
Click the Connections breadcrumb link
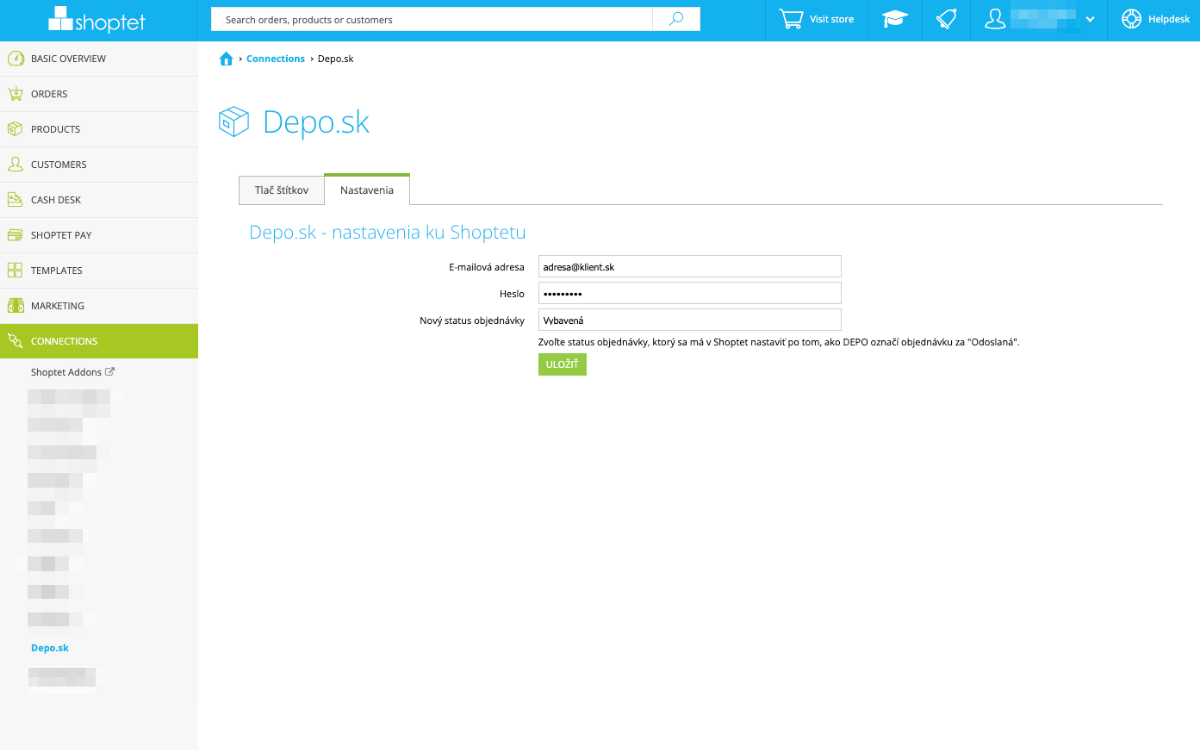[x=275, y=59]
